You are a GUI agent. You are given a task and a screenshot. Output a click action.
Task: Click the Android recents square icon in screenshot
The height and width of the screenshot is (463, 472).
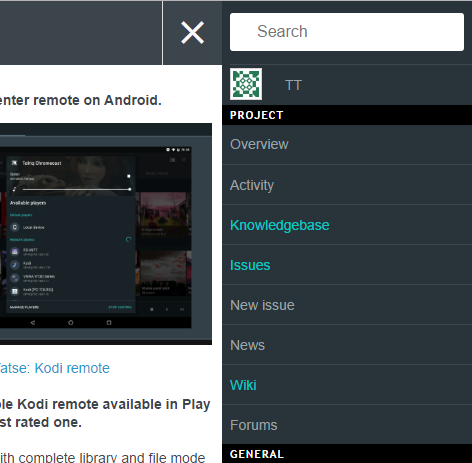(x=109, y=323)
